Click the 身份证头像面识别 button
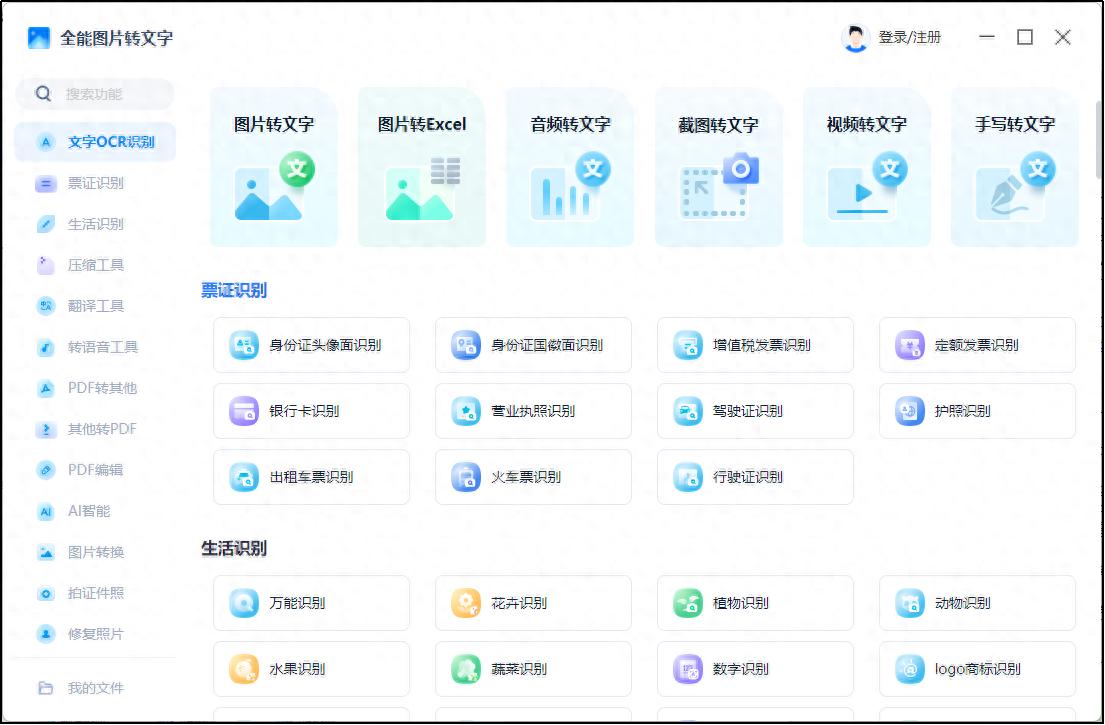The image size is (1105, 725). point(311,345)
